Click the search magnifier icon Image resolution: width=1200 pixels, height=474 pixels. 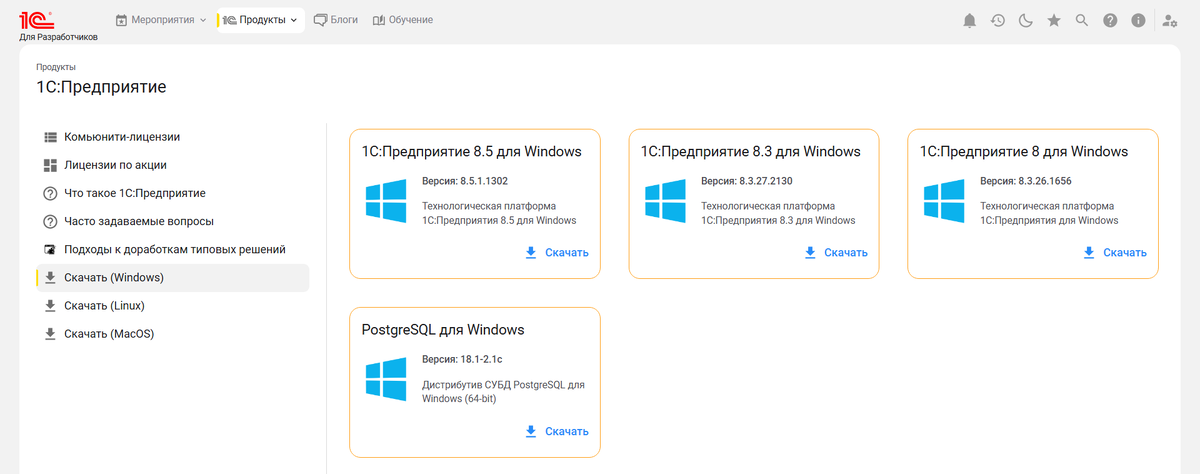[1081, 20]
